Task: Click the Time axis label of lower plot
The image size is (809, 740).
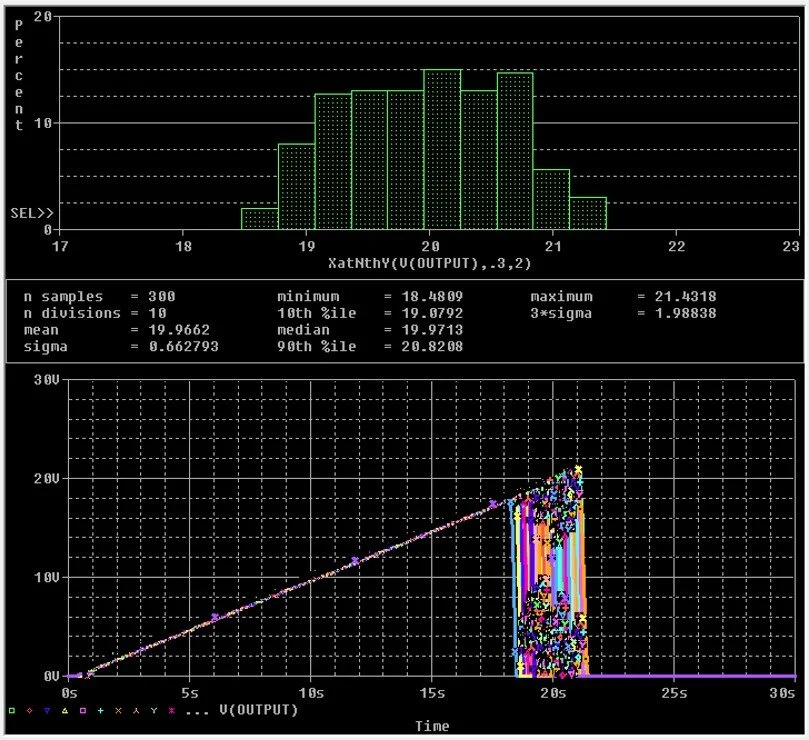Action: [x=432, y=726]
